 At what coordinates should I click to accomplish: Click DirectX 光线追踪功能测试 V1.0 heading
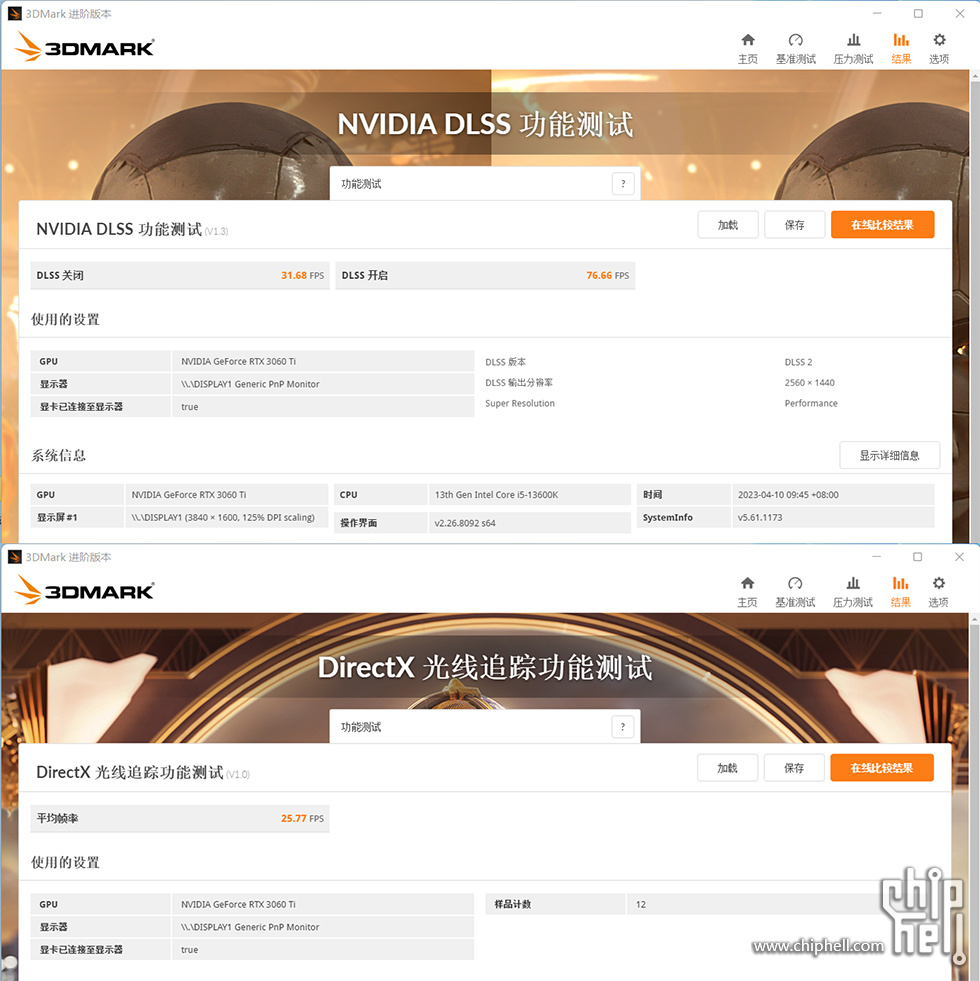coord(143,773)
